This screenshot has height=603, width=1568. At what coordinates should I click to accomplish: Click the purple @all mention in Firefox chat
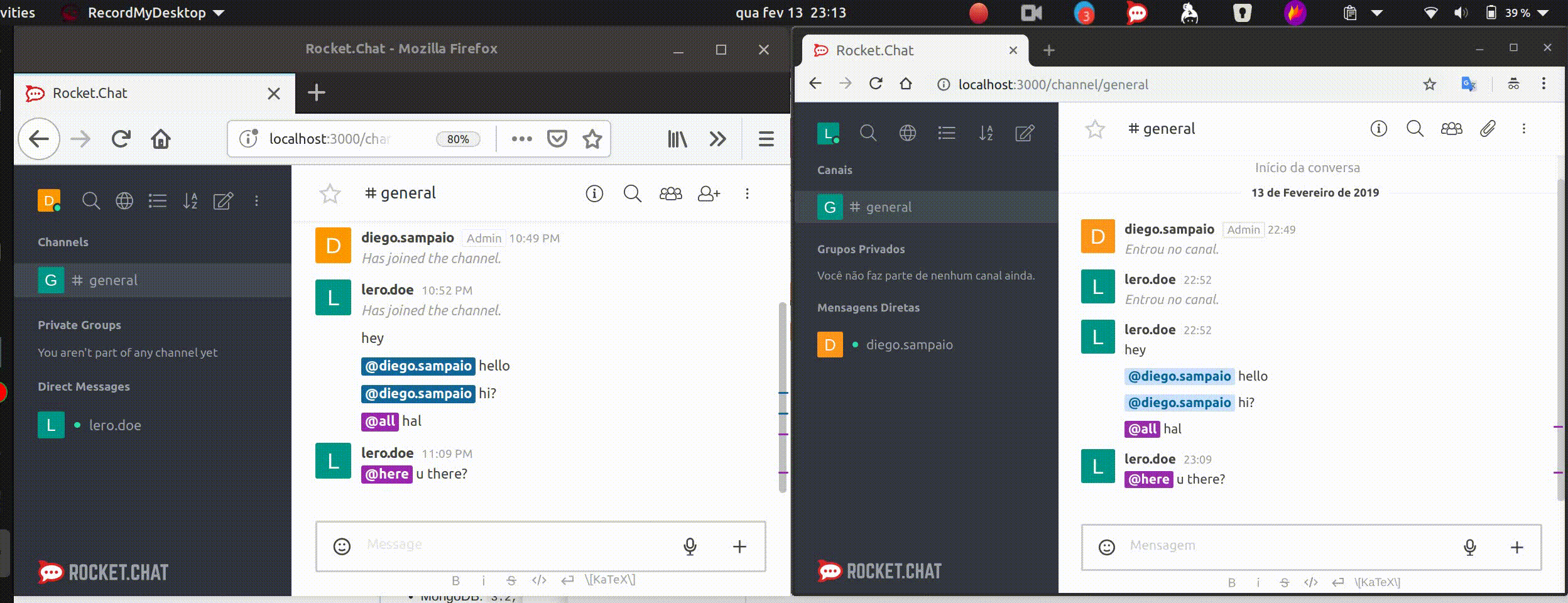click(x=380, y=421)
